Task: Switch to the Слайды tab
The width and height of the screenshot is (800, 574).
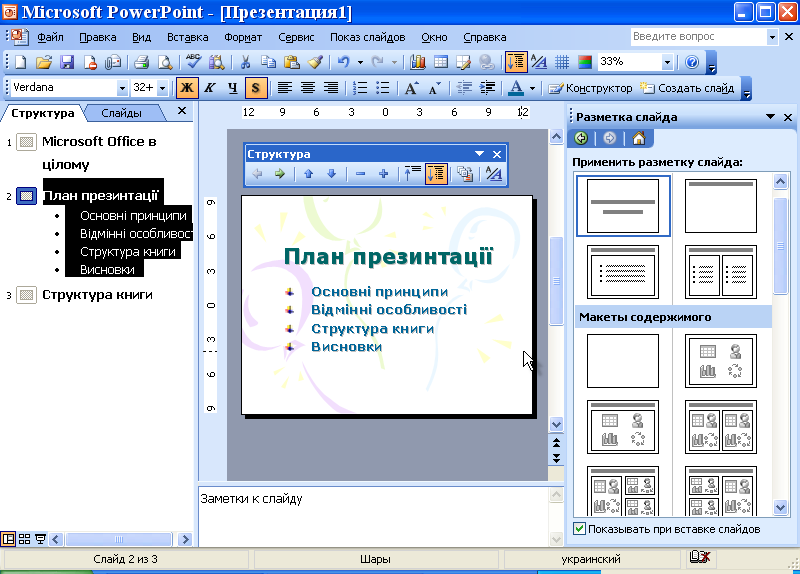Action: point(121,113)
